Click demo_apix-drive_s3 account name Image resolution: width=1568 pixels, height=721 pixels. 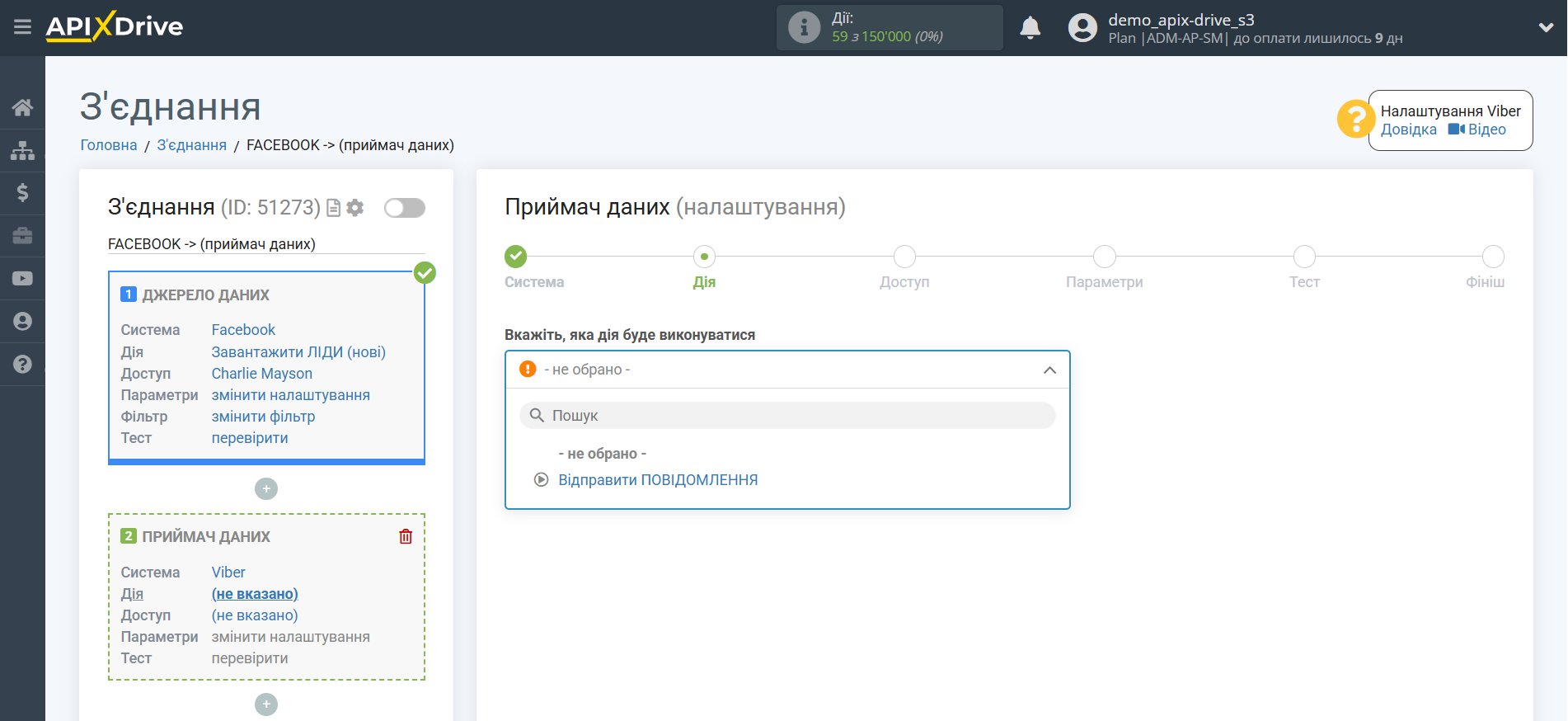click(1181, 20)
